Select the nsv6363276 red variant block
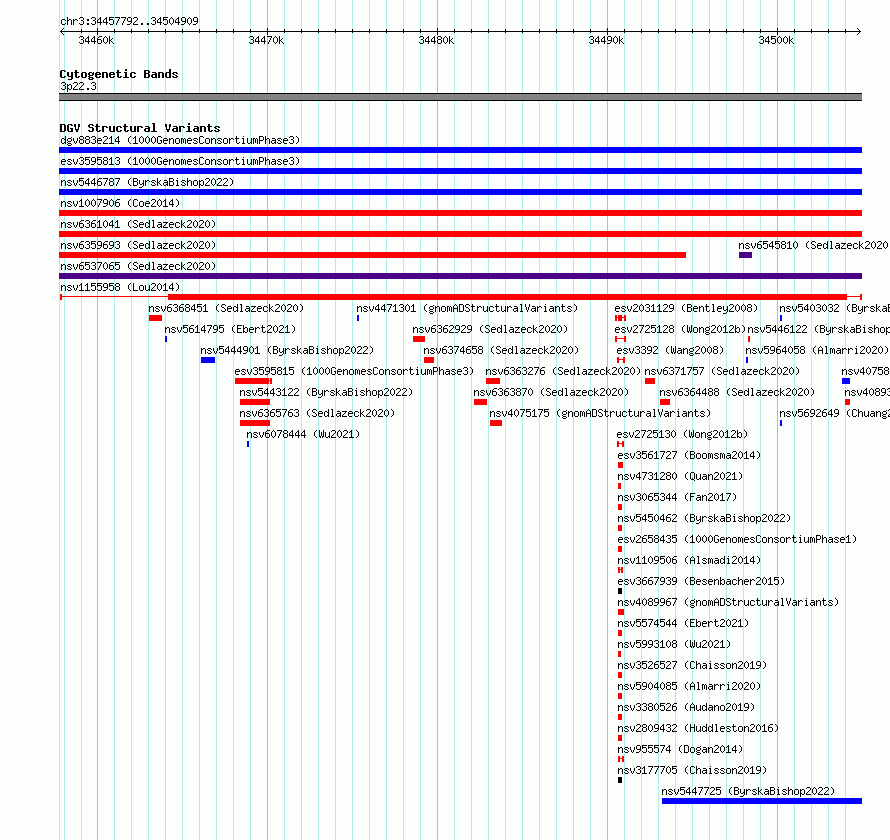 tap(493, 381)
